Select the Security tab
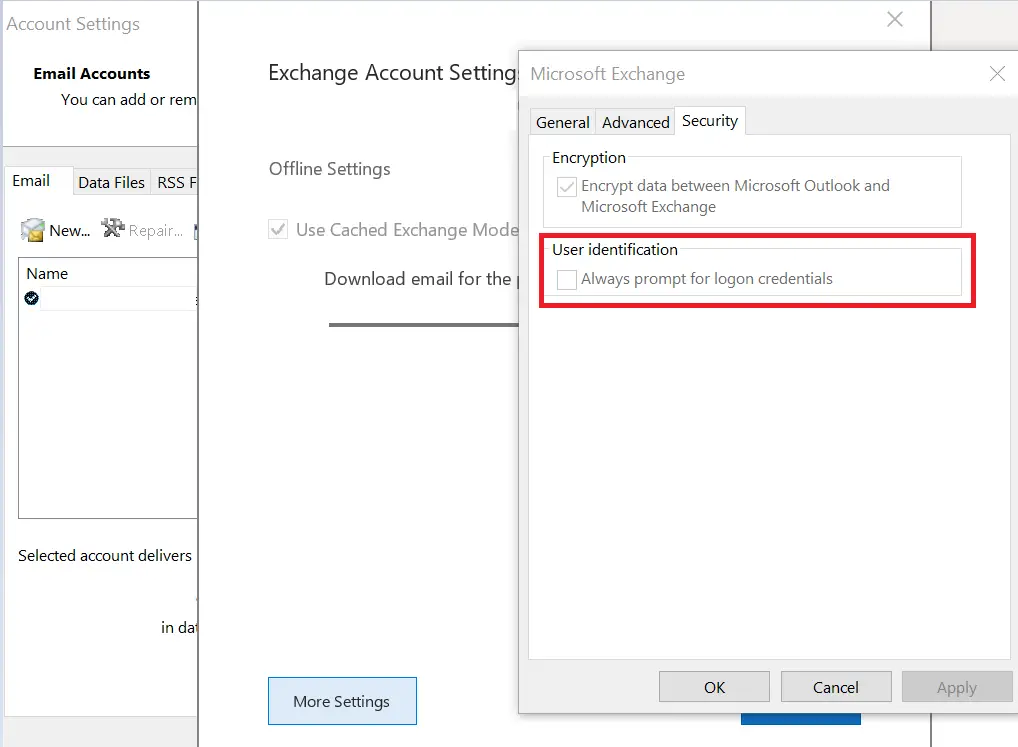 coord(710,121)
